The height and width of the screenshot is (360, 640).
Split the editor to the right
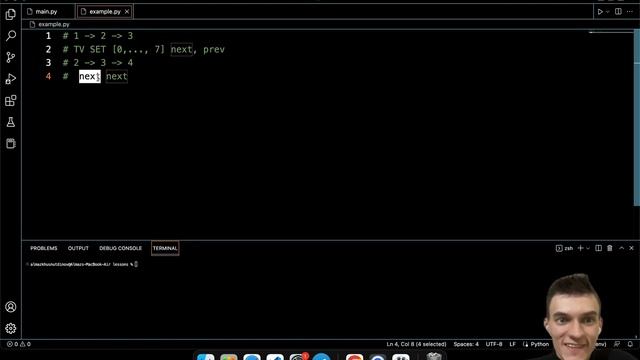(x=618, y=11)
